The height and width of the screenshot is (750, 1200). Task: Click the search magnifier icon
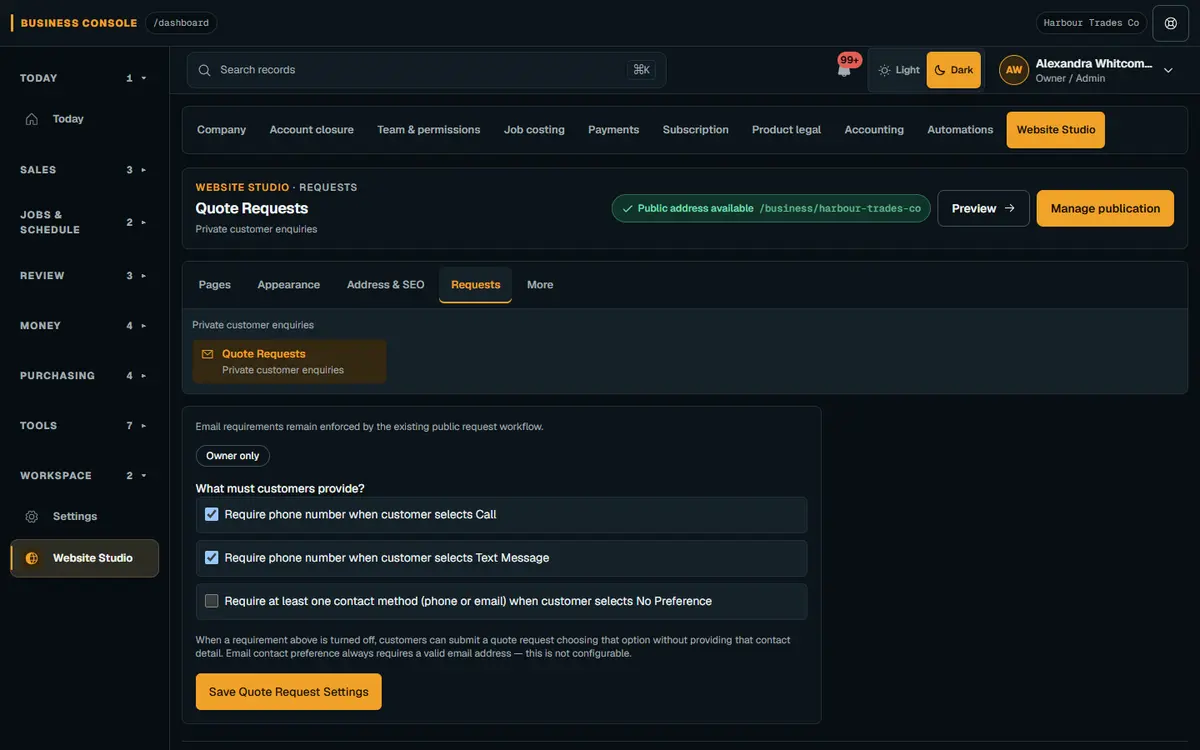pyautogui.click(x=204, y=70)
